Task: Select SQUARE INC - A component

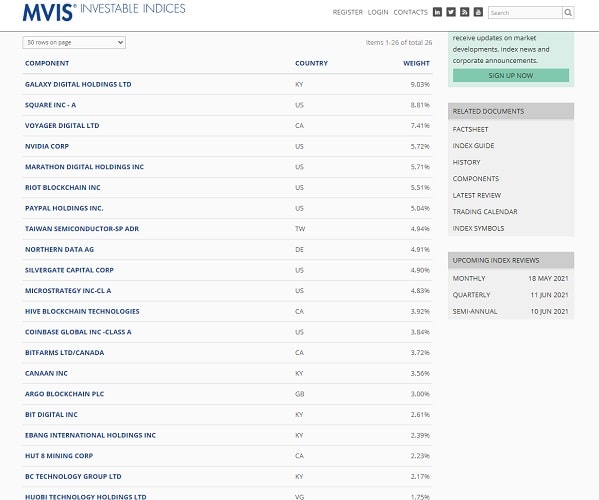Action: 50,105
